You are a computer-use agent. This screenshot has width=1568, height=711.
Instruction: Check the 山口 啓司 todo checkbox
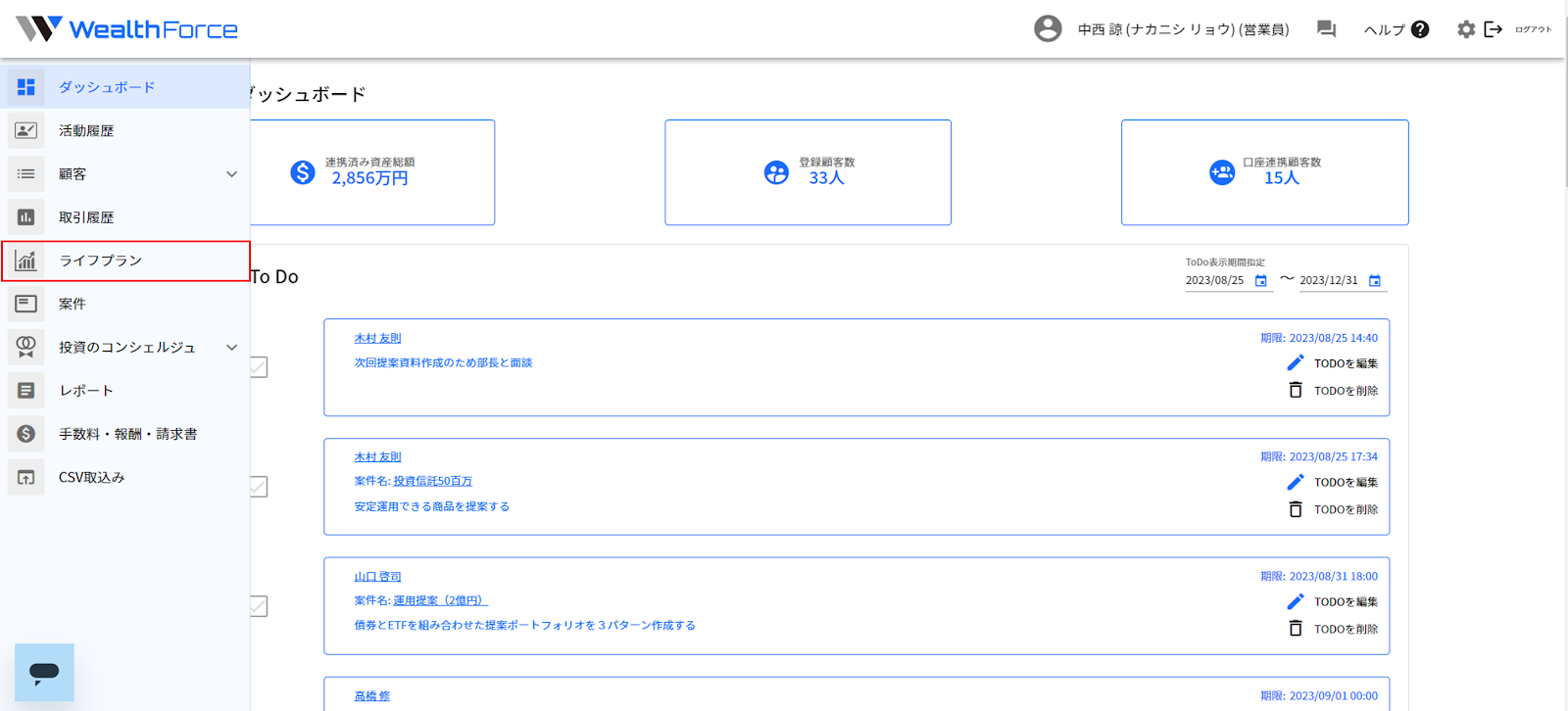pos(259,606)
